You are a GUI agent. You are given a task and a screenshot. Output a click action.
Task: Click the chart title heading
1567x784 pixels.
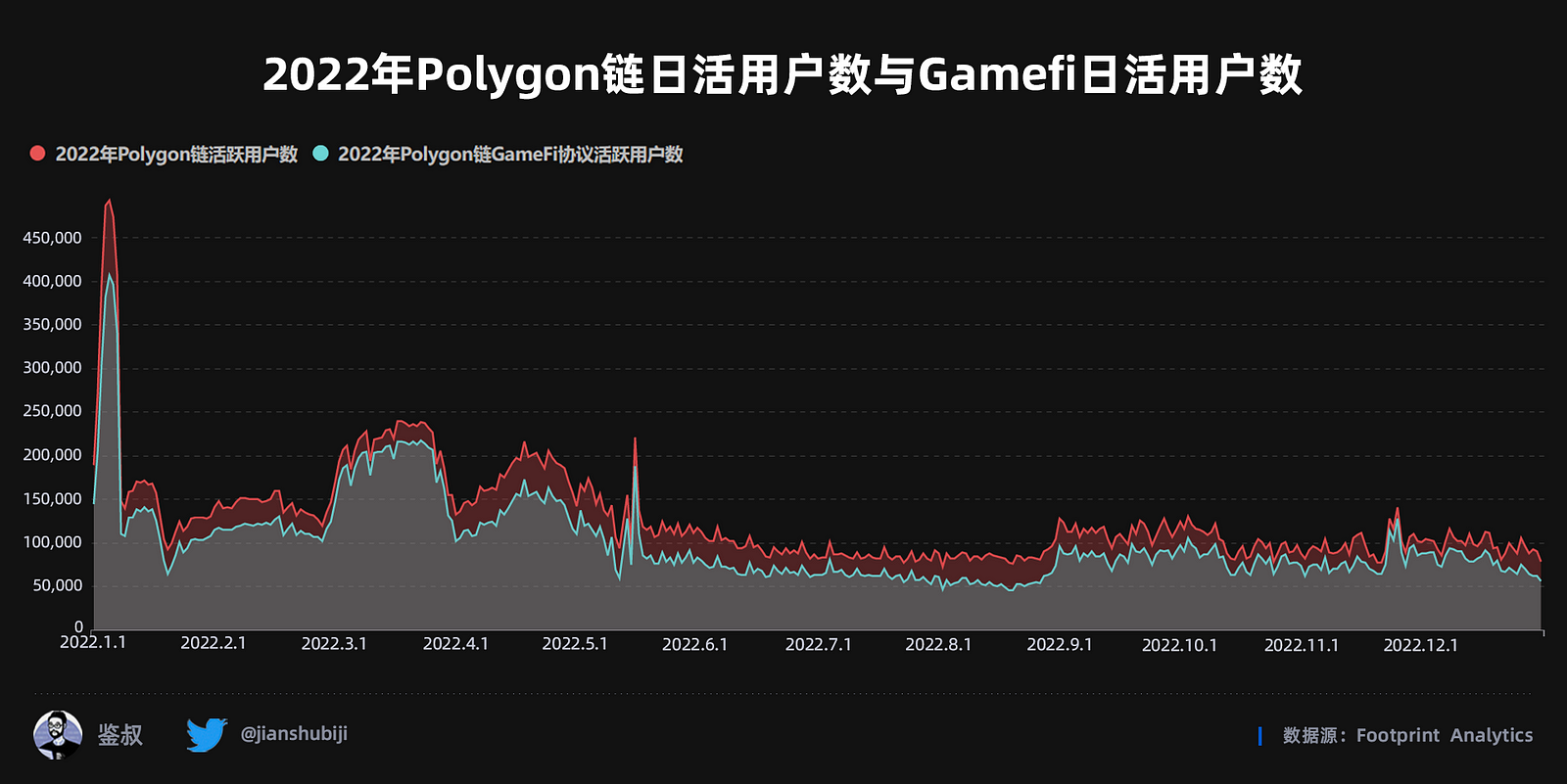[x=783, y=74]
